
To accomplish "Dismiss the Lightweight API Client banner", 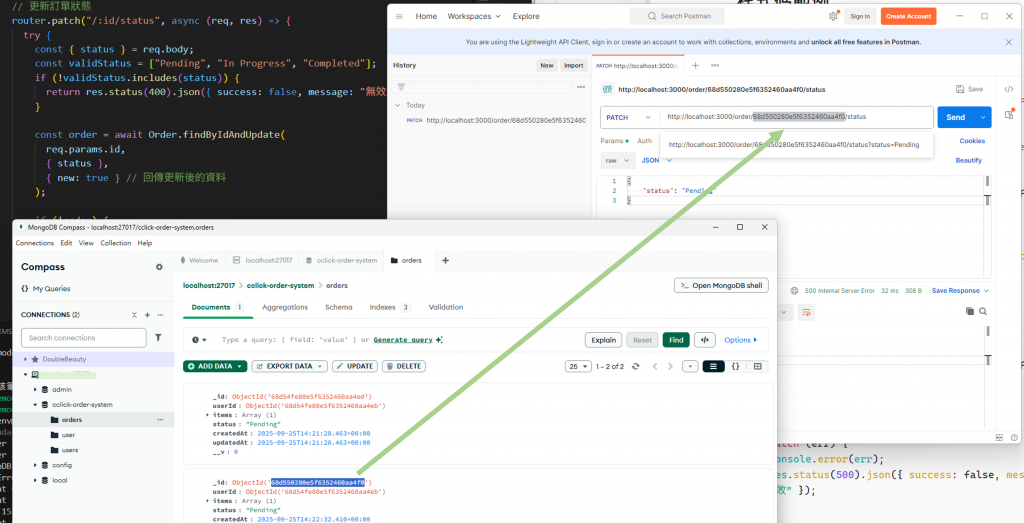I will click(x=1009, y=42).
